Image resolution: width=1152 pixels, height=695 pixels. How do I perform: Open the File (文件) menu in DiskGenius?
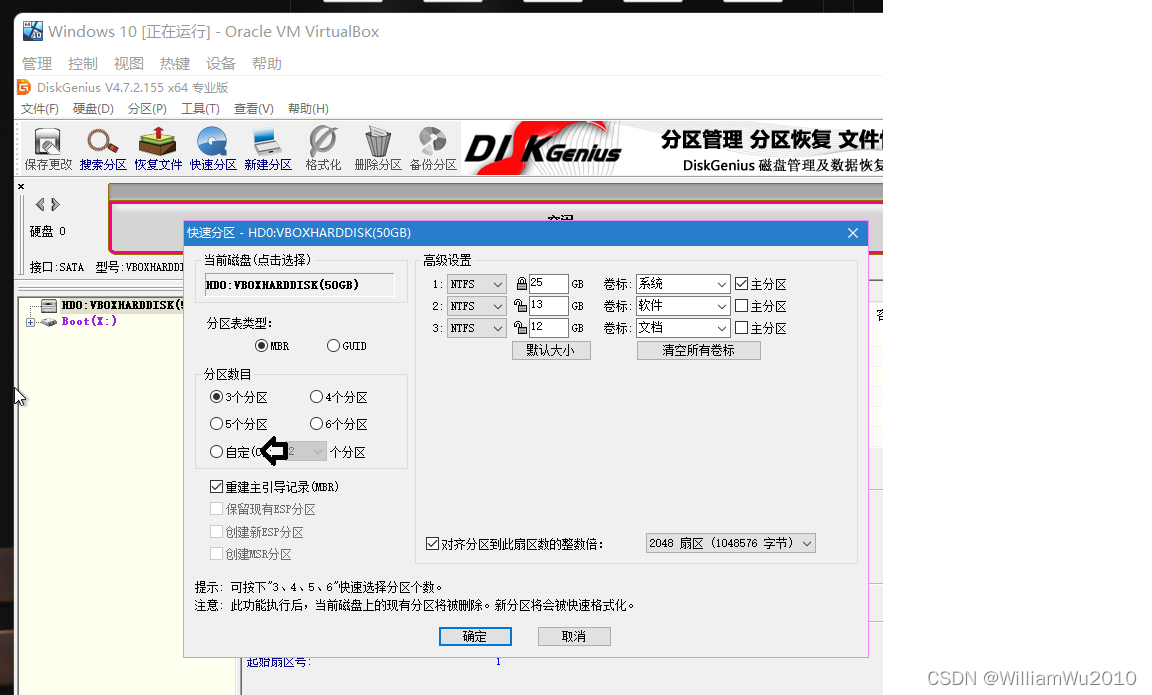point(40,109)
